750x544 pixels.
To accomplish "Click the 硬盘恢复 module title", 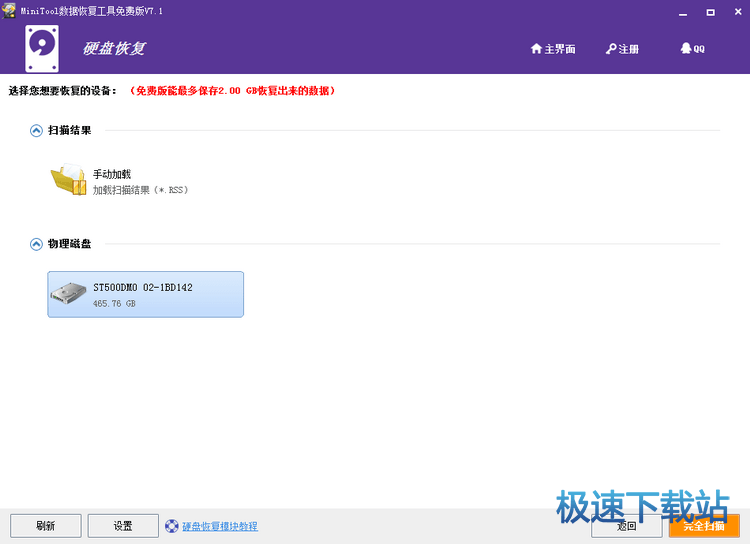I will 114,48.
